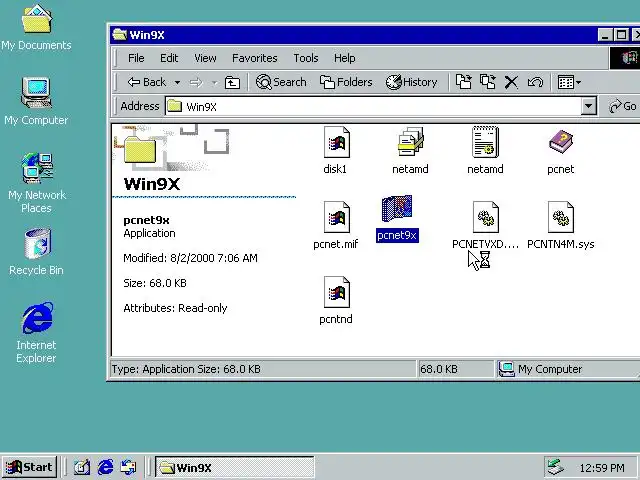The height and width of the screenshot is (480, 640).
Task: Open the History pane button
Action: [411, 82]
